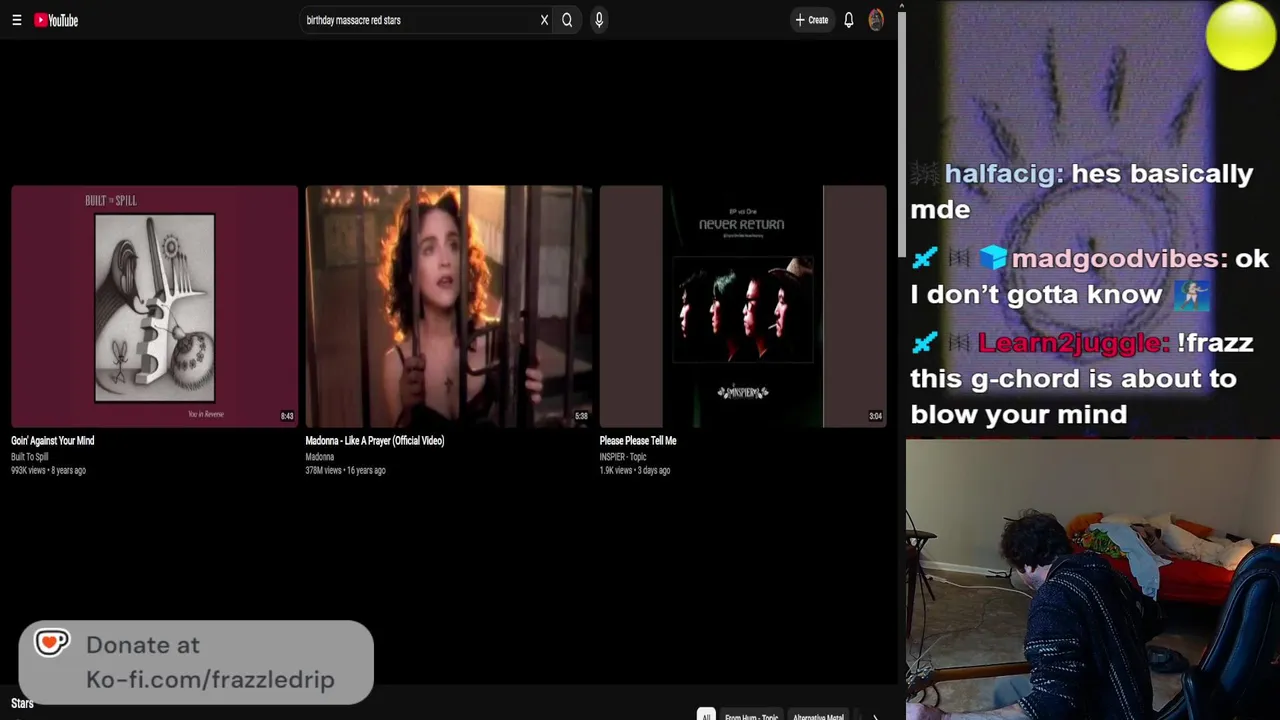Click '993K views • 8 years ago' text
Image resolution: width=1280 pixels, height=720 pixels.
click(48, 470)
